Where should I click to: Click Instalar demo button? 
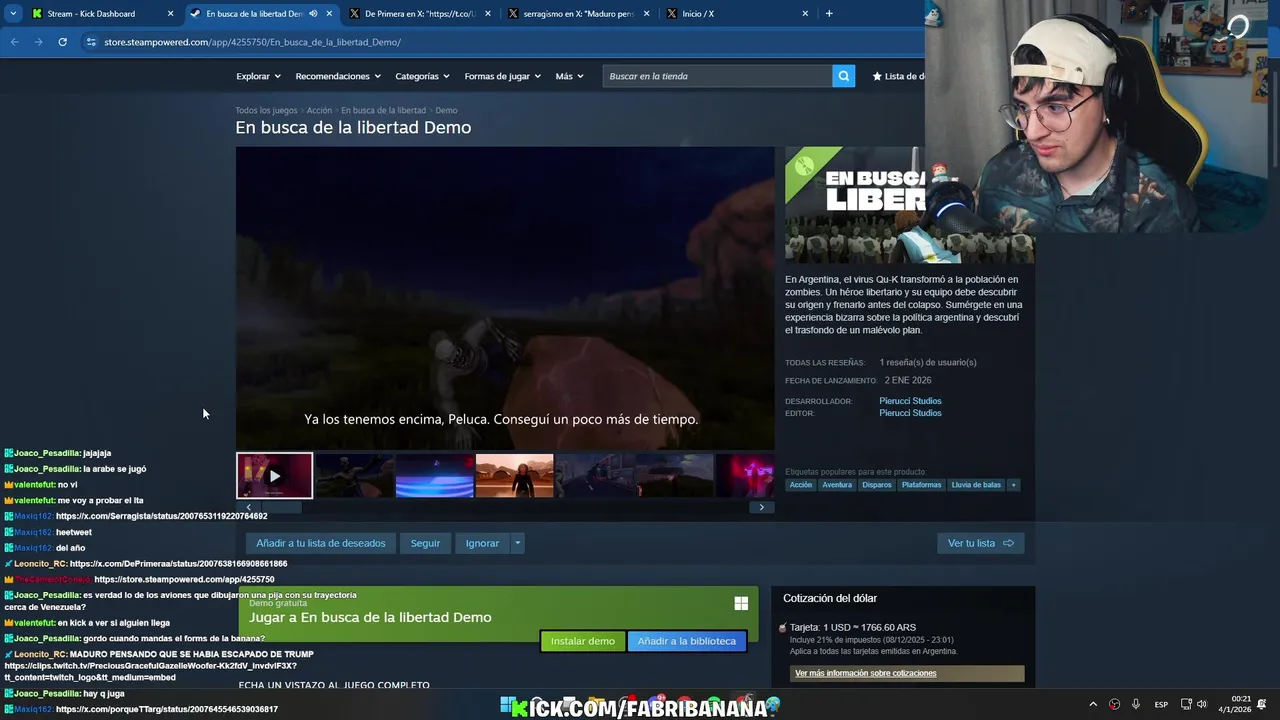(x=583, y=641)
